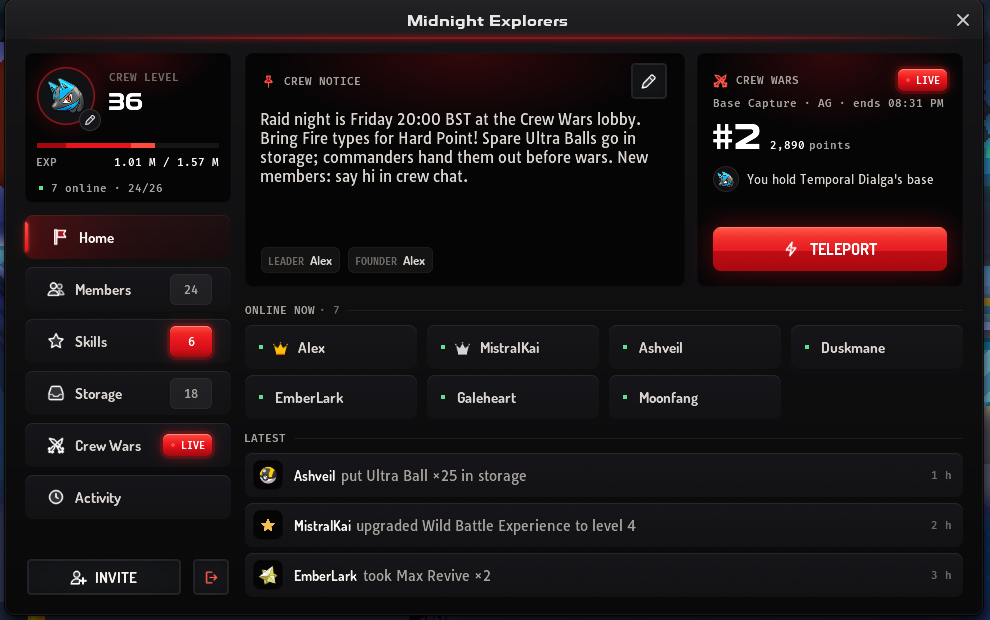Select online member Moonfang
This screenshot has width=990, height=620.
pos(695,398)
